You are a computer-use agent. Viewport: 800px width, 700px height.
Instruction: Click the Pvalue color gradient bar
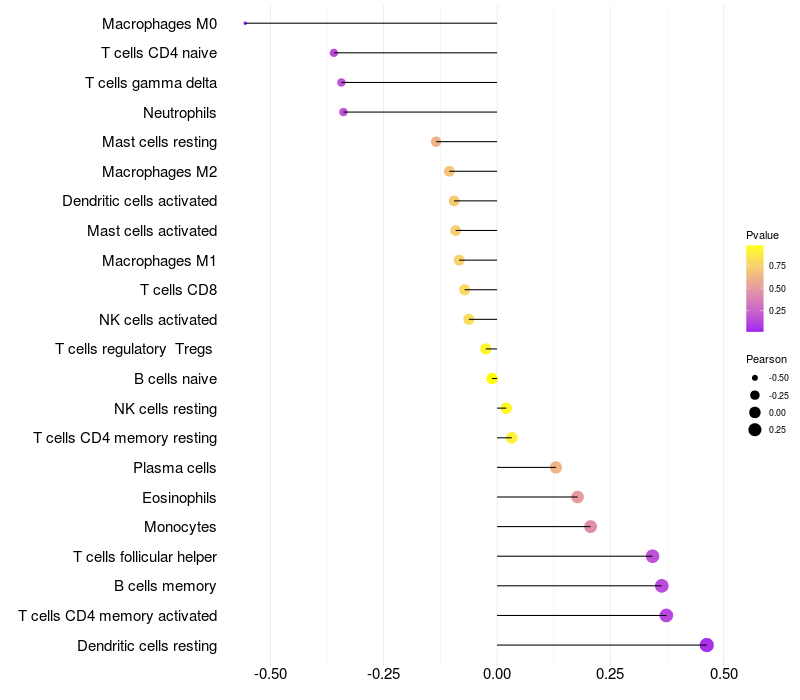(x=755, y=289)
